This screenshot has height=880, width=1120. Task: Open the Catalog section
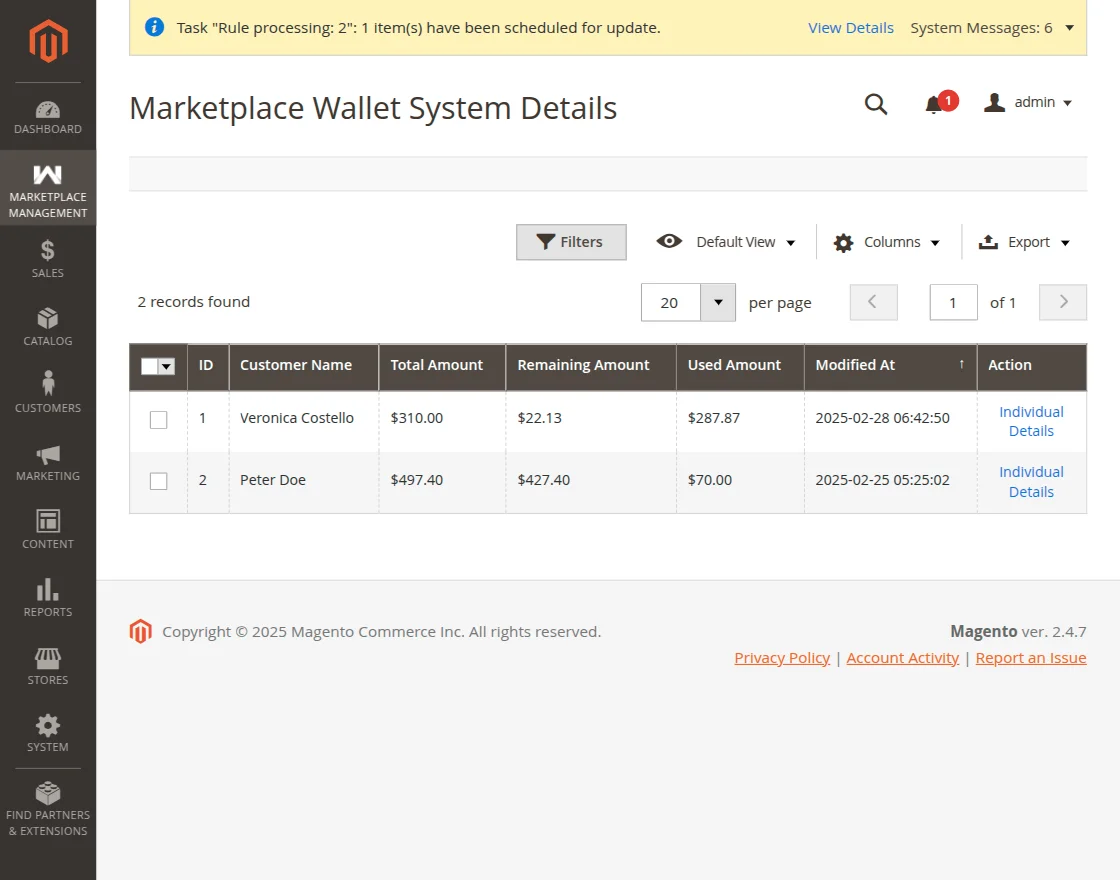[47, 325]
